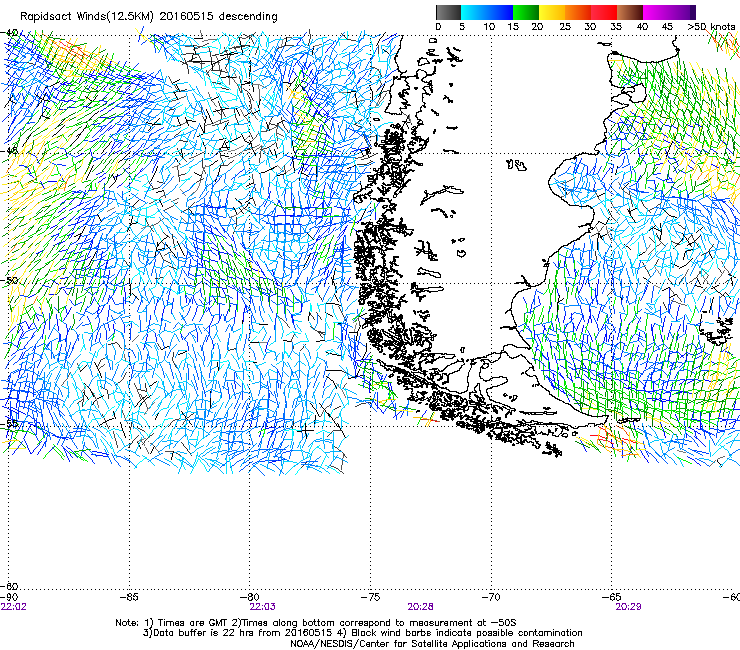Viewport: 740px width, 650px height.
Task: Click the yellow 20-25 knots legend swatch
Action: pyautogui.click(x=552, y=12)
